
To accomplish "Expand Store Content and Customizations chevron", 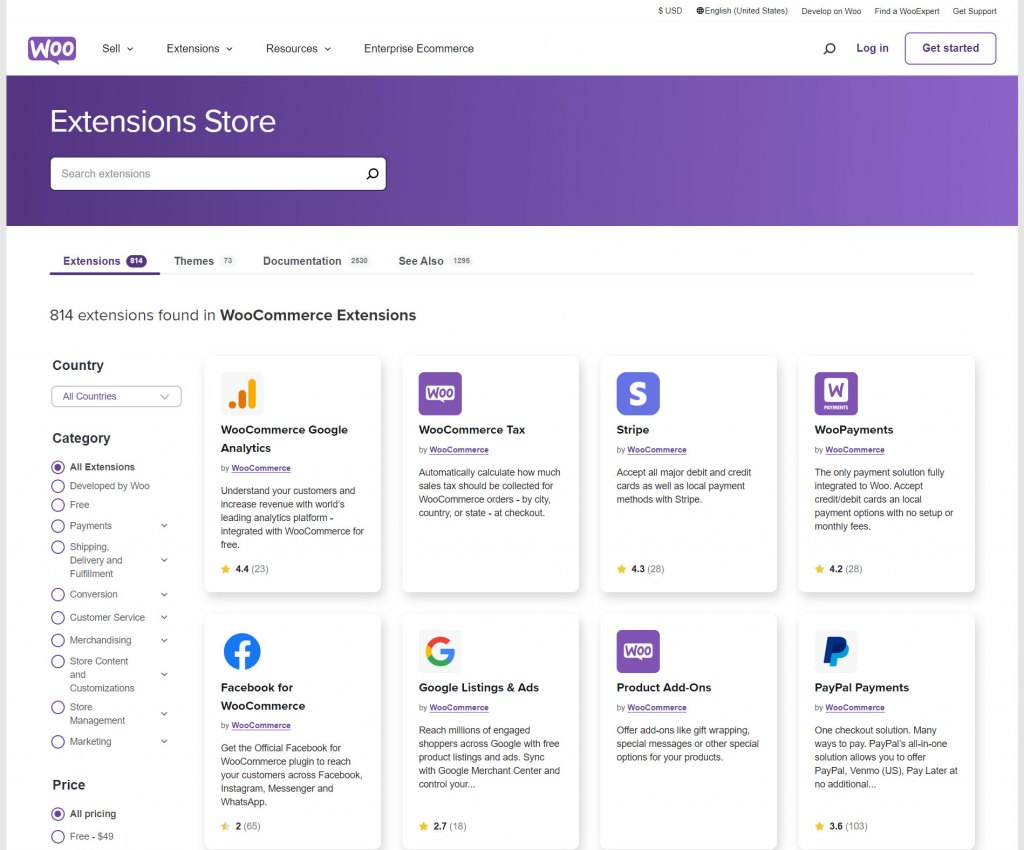I will tap(165, 674).
